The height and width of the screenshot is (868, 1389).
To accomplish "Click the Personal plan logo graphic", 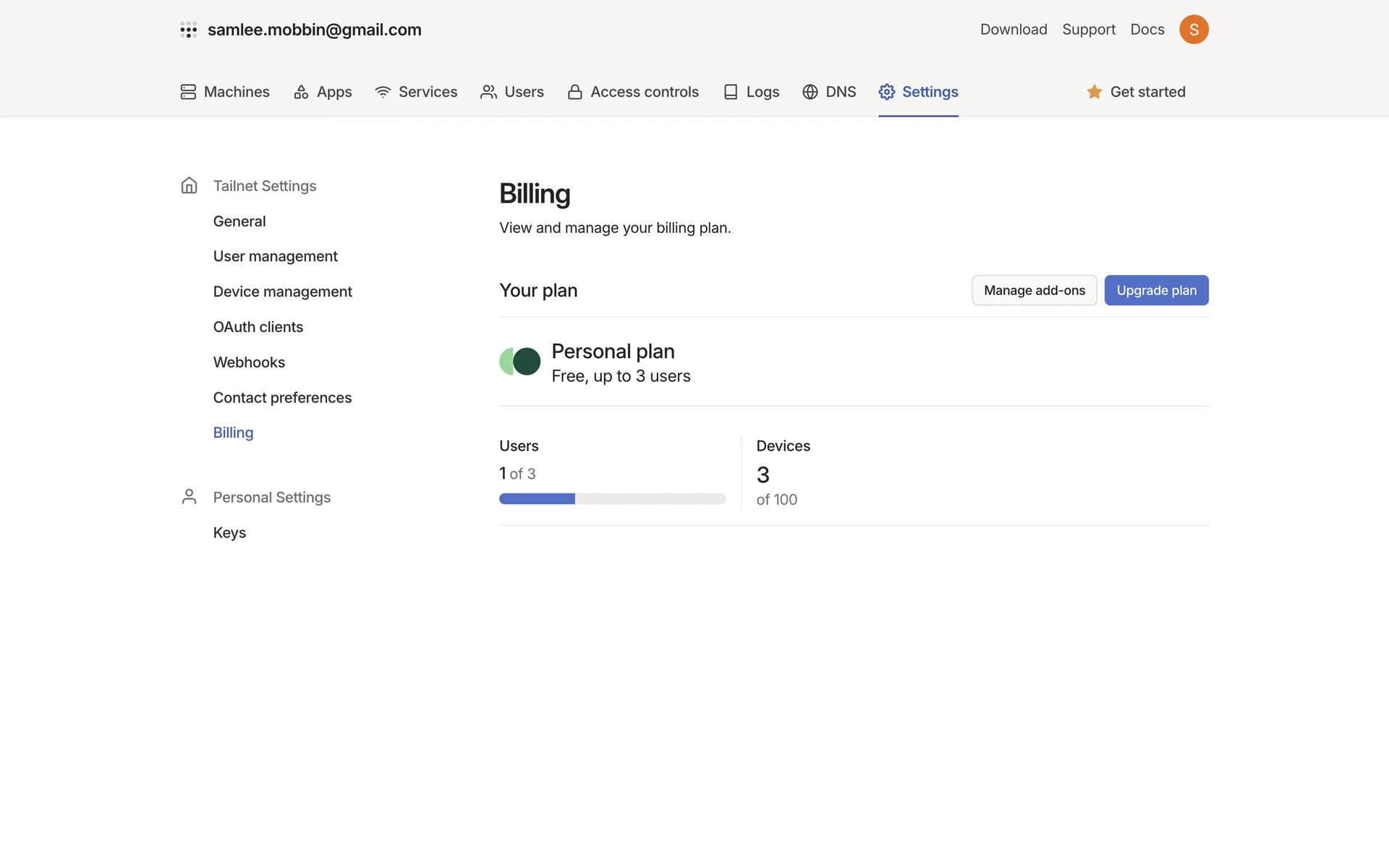I will [x=519, y=361].
